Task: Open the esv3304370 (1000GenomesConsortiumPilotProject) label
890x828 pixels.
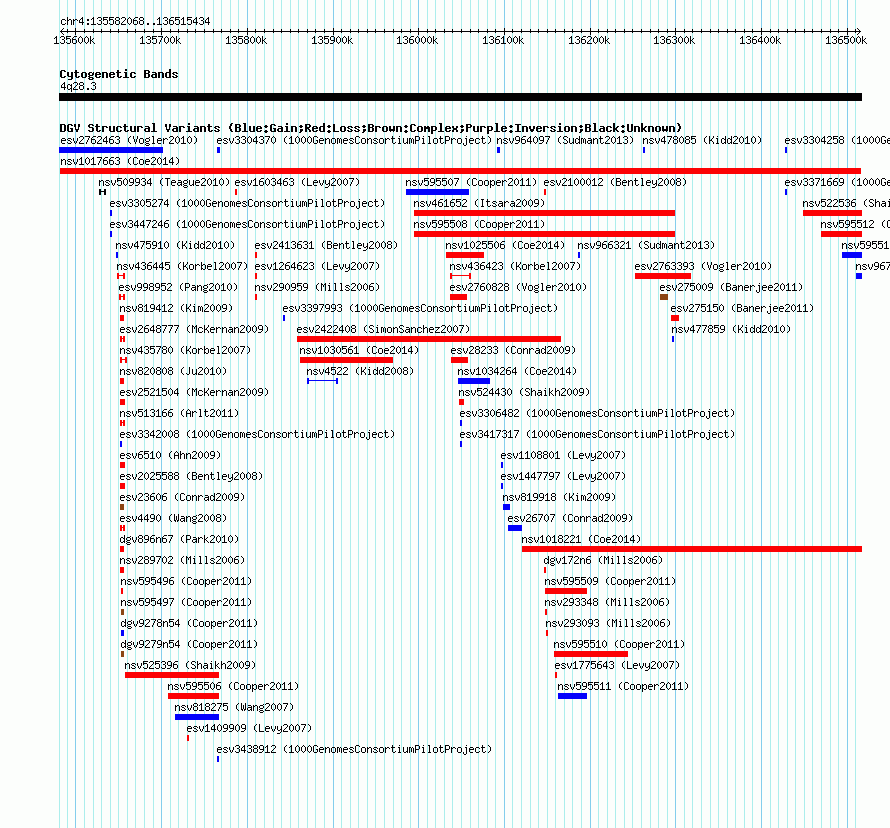Action: [x=354, y=140]
